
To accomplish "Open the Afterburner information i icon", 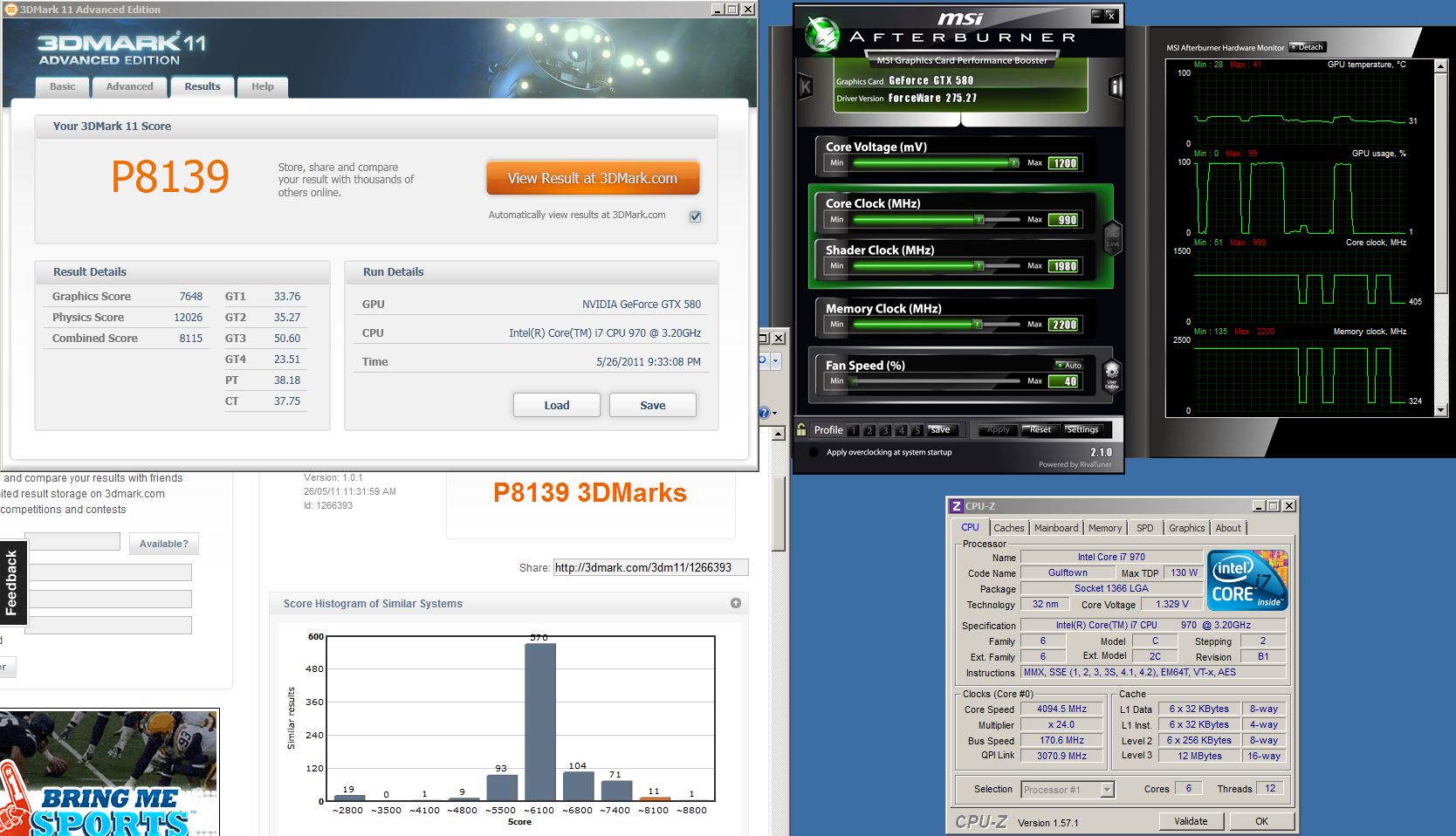I will (1115, 86).
